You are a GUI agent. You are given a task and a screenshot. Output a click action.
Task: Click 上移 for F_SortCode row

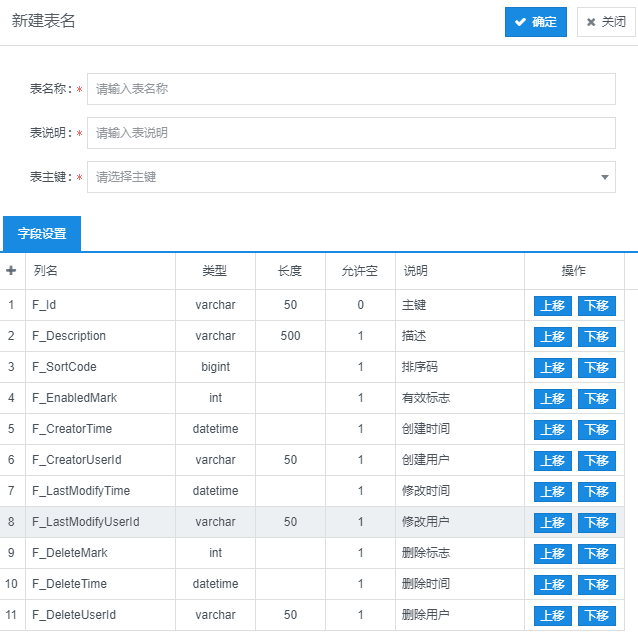point(553,367)
